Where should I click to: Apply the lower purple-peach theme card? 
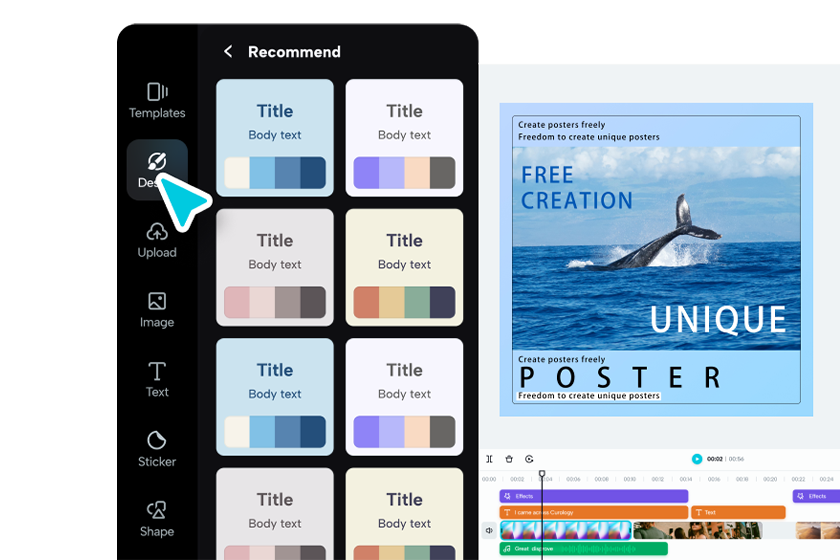pyautogui.click(x=404, y=397)
